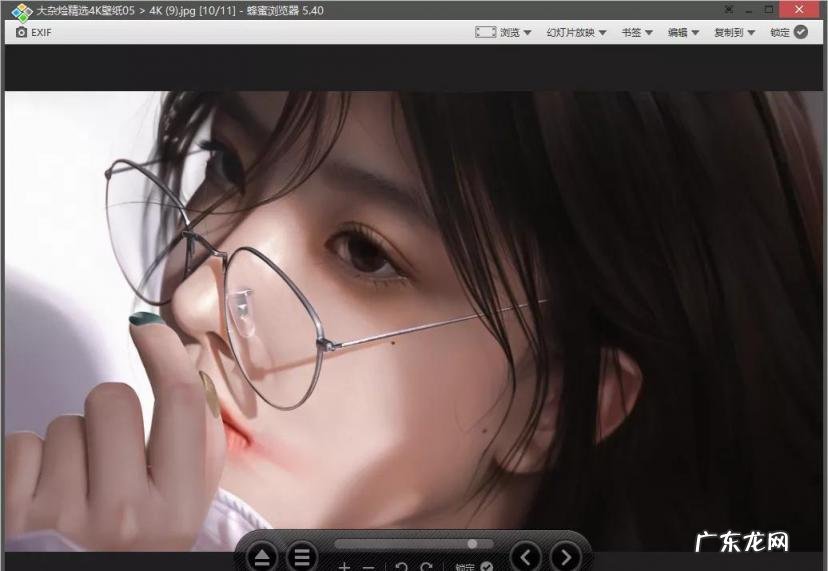The width and height of the screenshot is (828, 571).
Task: Rotate image counterclockwise
Action: tap(401, 567)
